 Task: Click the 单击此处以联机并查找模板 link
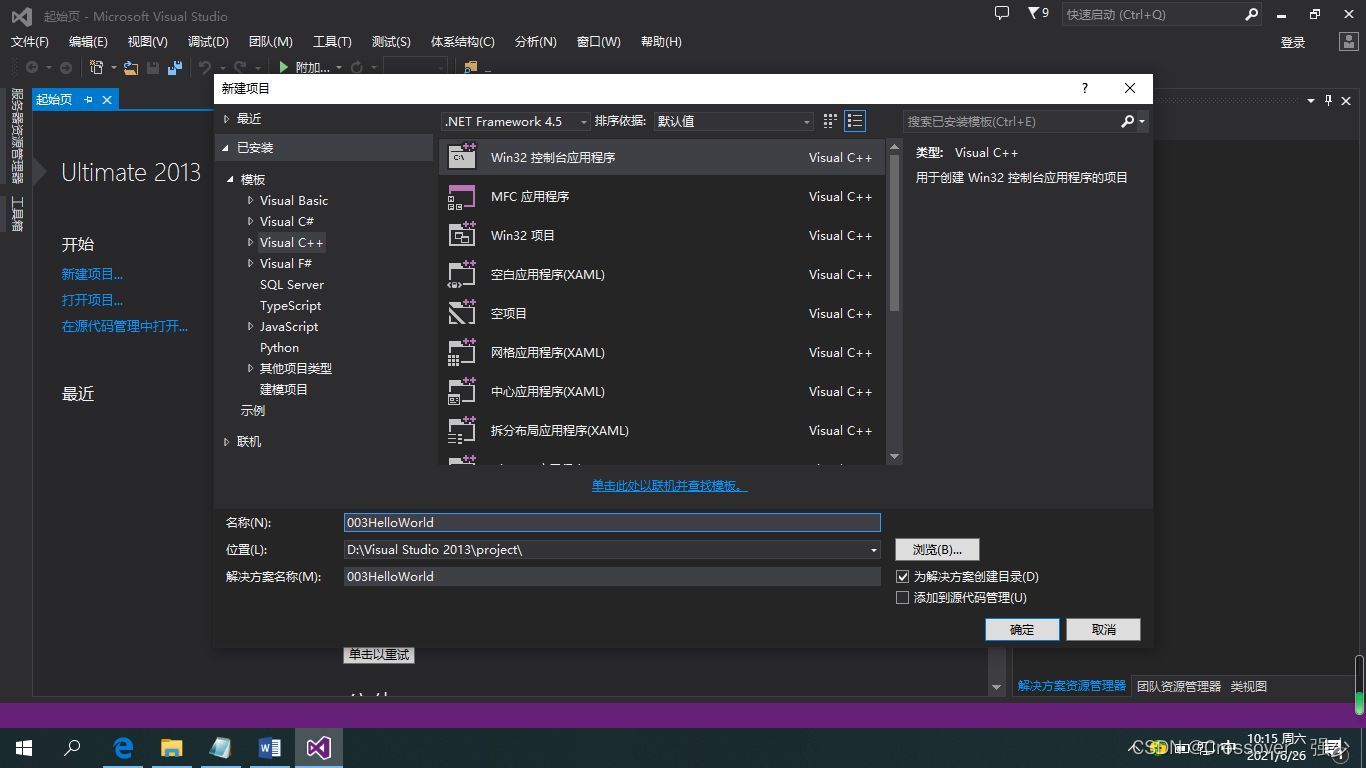pos(670,486)
